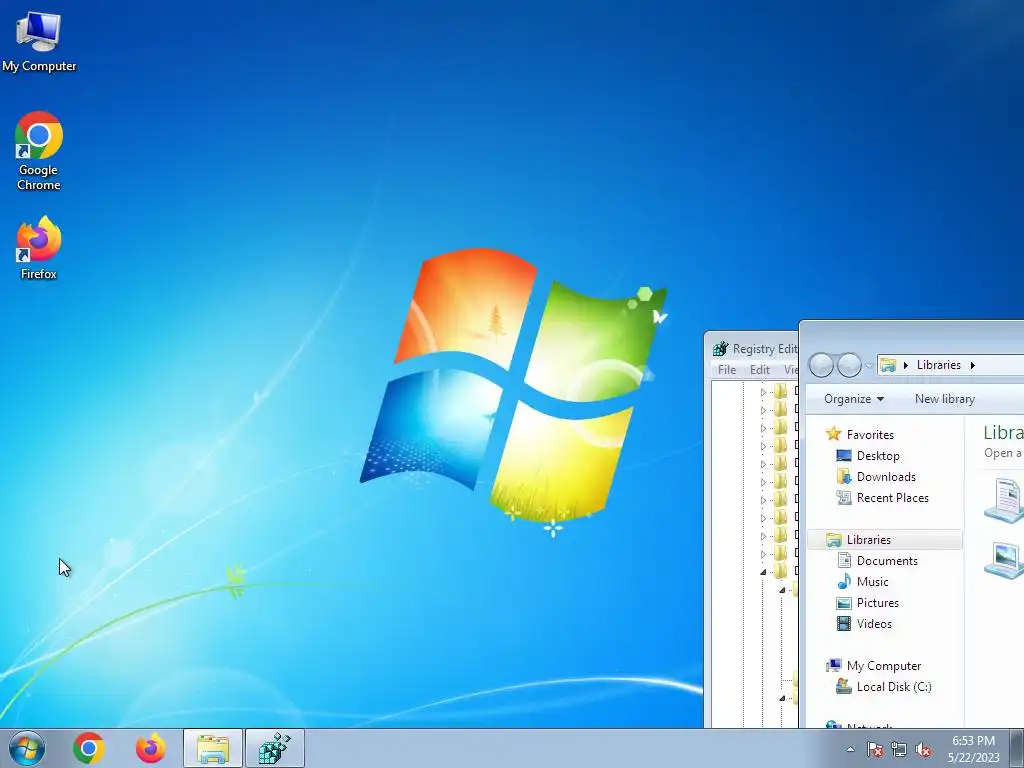Click the muted volume tray icon
1024x768 pixels.
(923, 750)
